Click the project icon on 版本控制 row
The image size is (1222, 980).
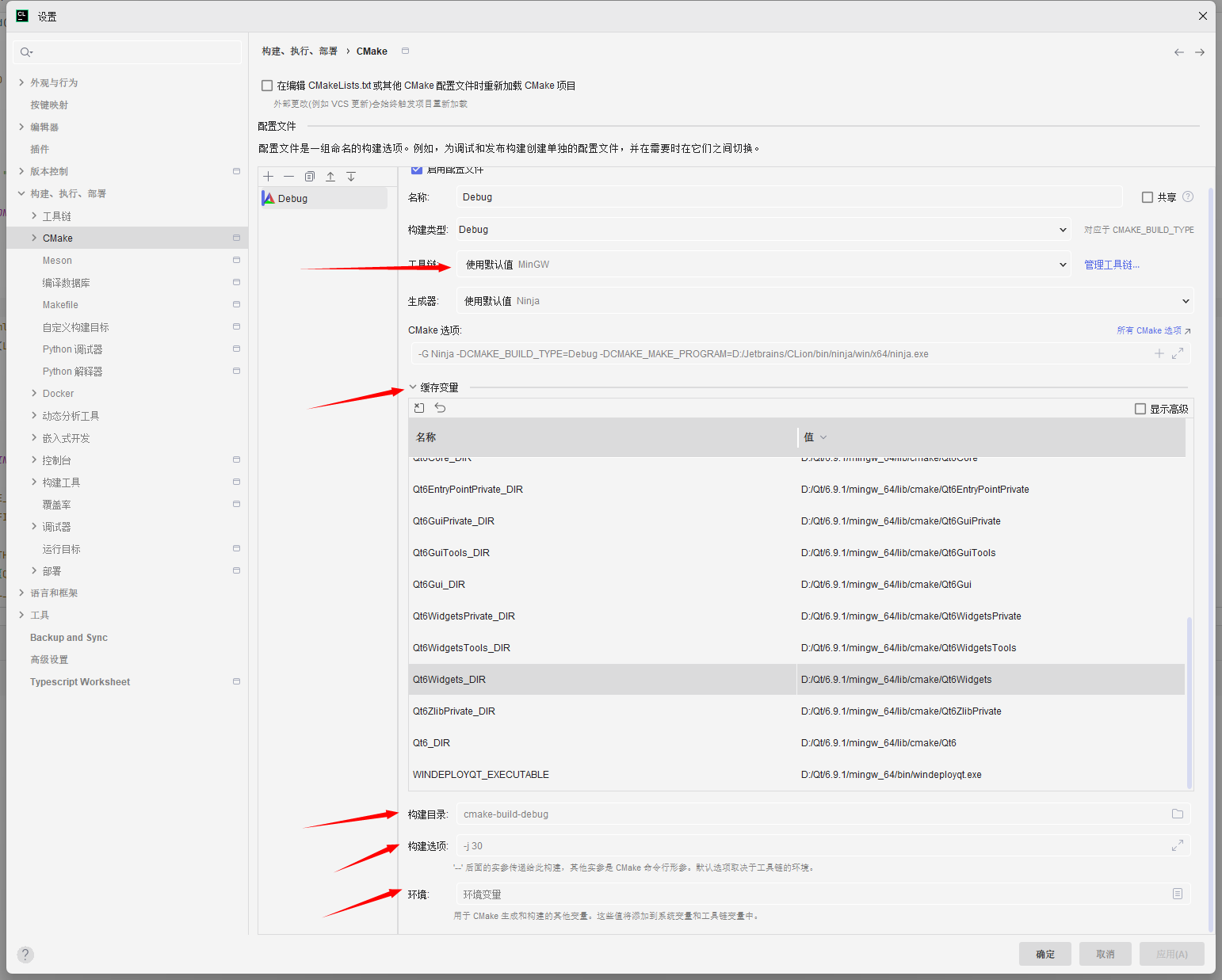[236, 171]
